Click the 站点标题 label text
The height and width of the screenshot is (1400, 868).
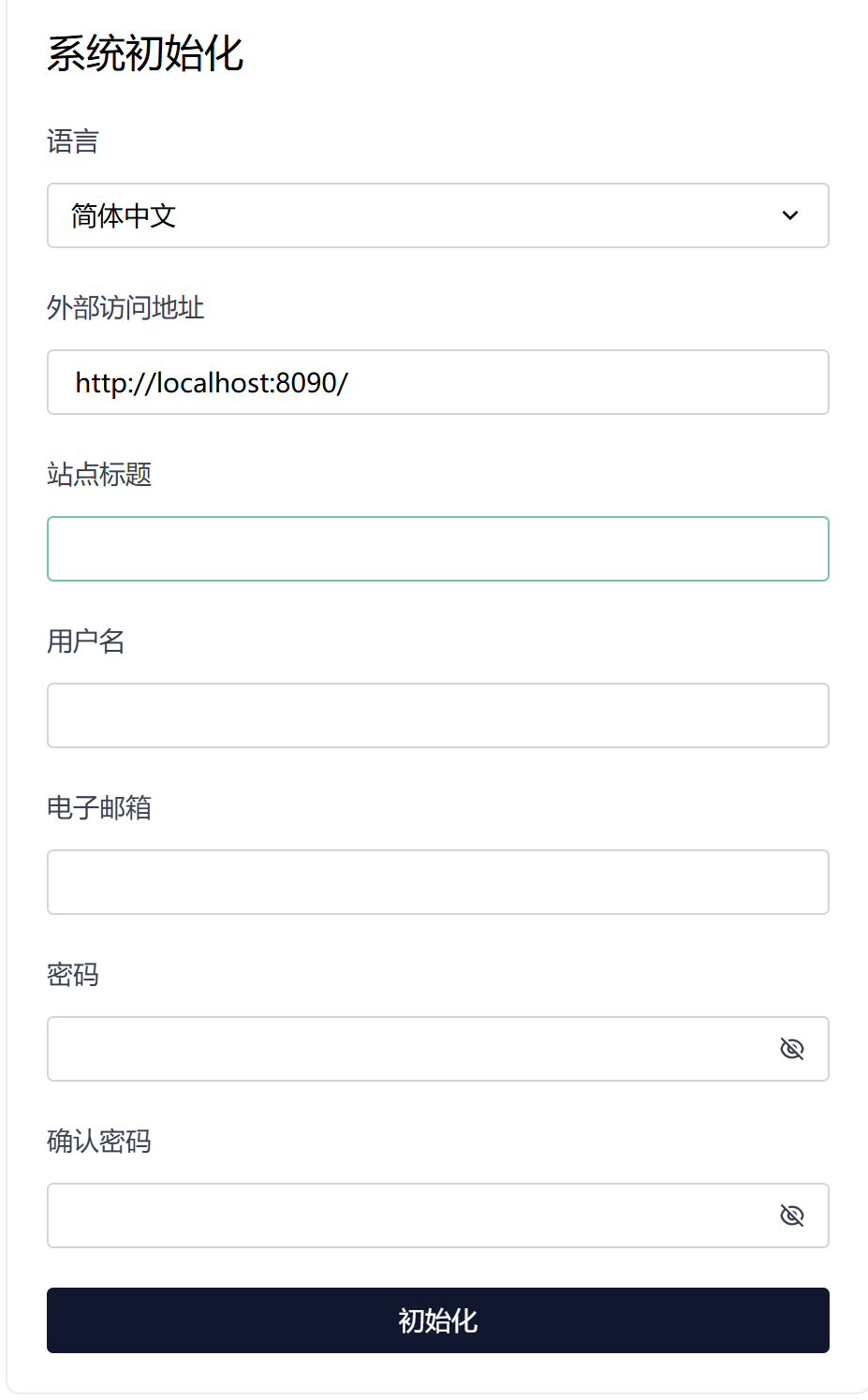coord(99,475)
